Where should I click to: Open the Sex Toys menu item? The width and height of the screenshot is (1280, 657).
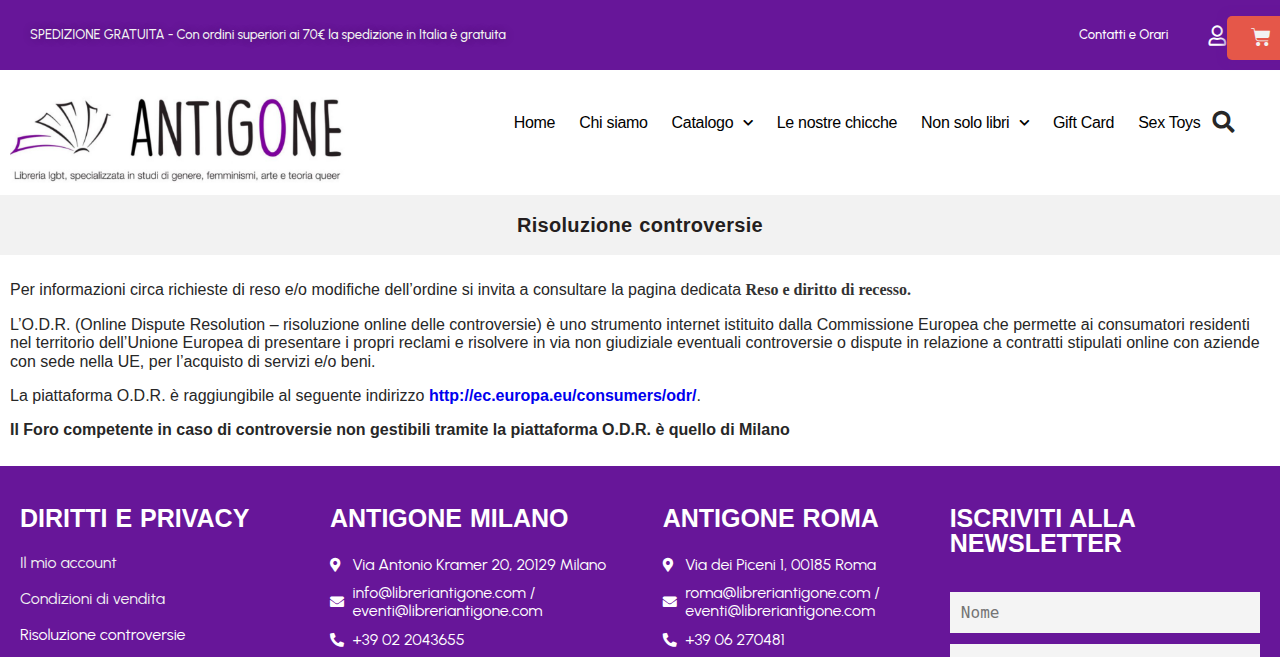point(1169,122)
